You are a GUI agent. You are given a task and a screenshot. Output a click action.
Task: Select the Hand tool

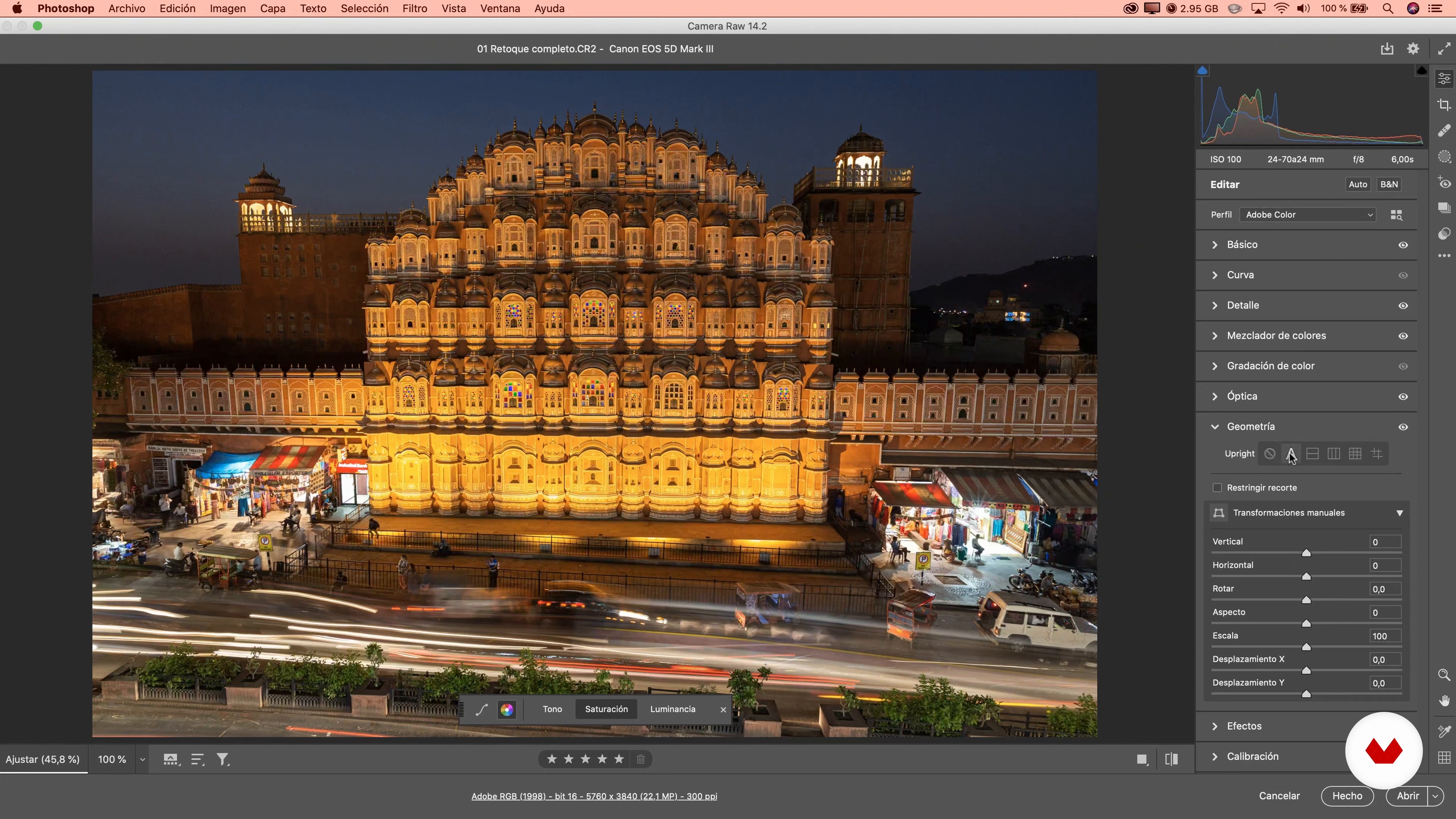(x=1444, y=701)
